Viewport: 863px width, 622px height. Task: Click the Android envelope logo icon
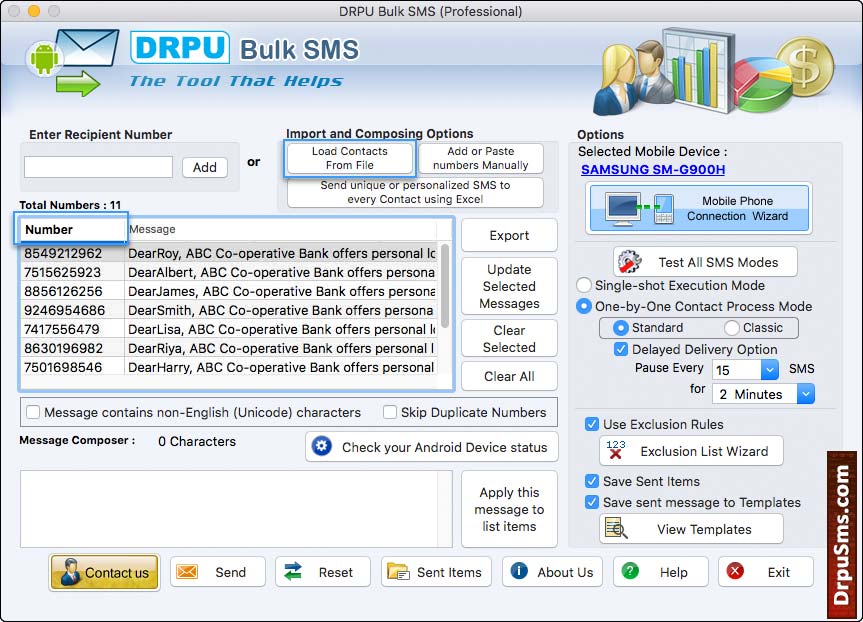(72, 63)
